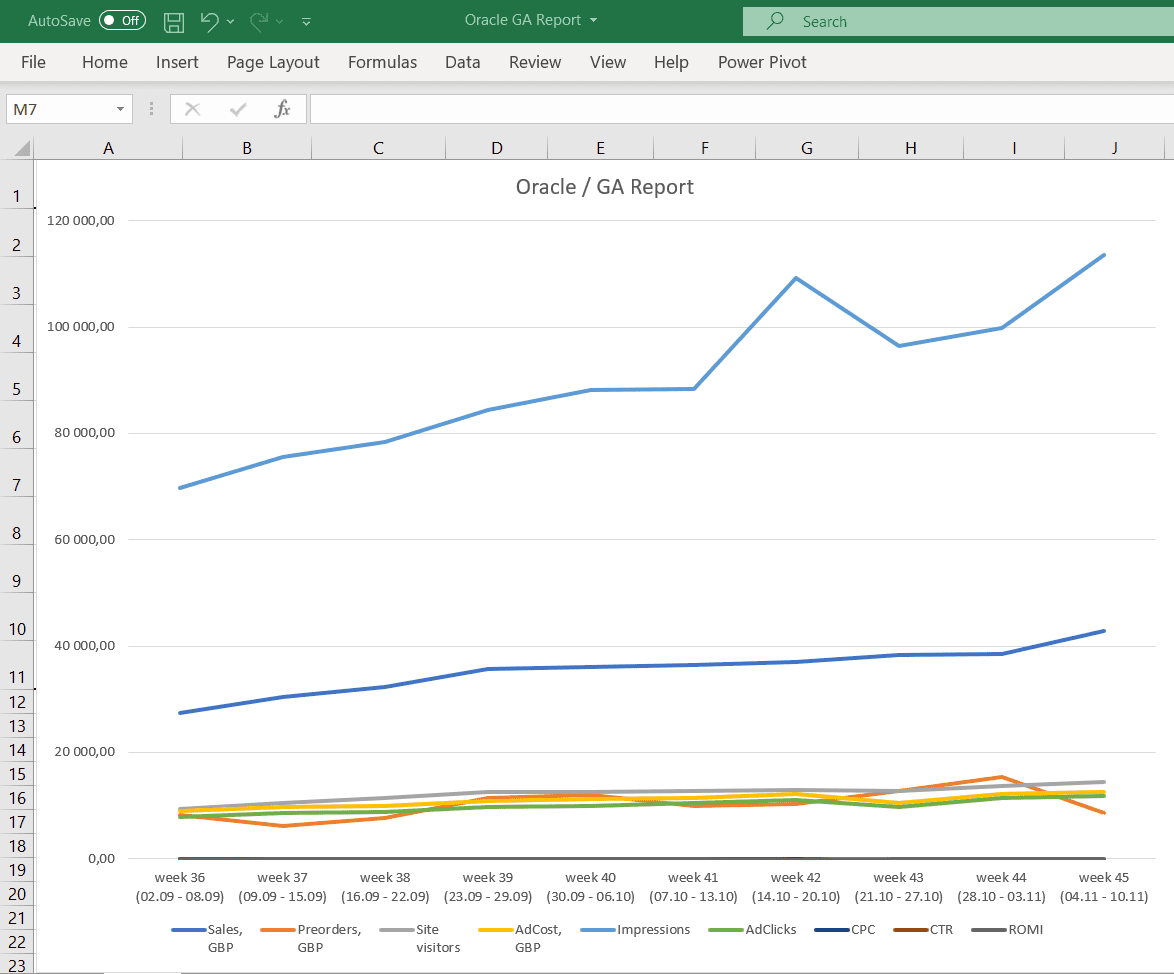Click the Preorders, GBP legend entry

click(x=311, y=938)
